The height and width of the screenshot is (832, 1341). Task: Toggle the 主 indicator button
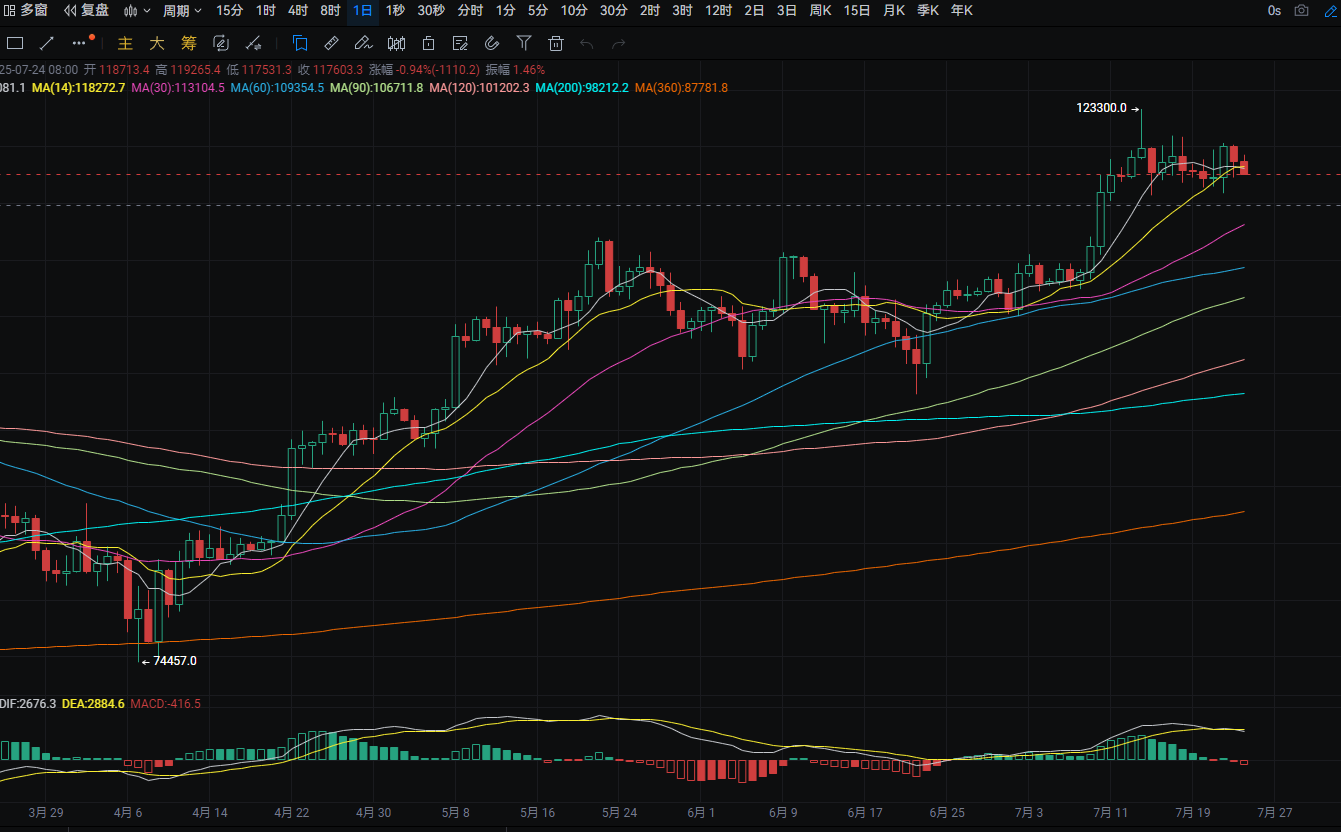pyautogui.click(x=125, y=43)
